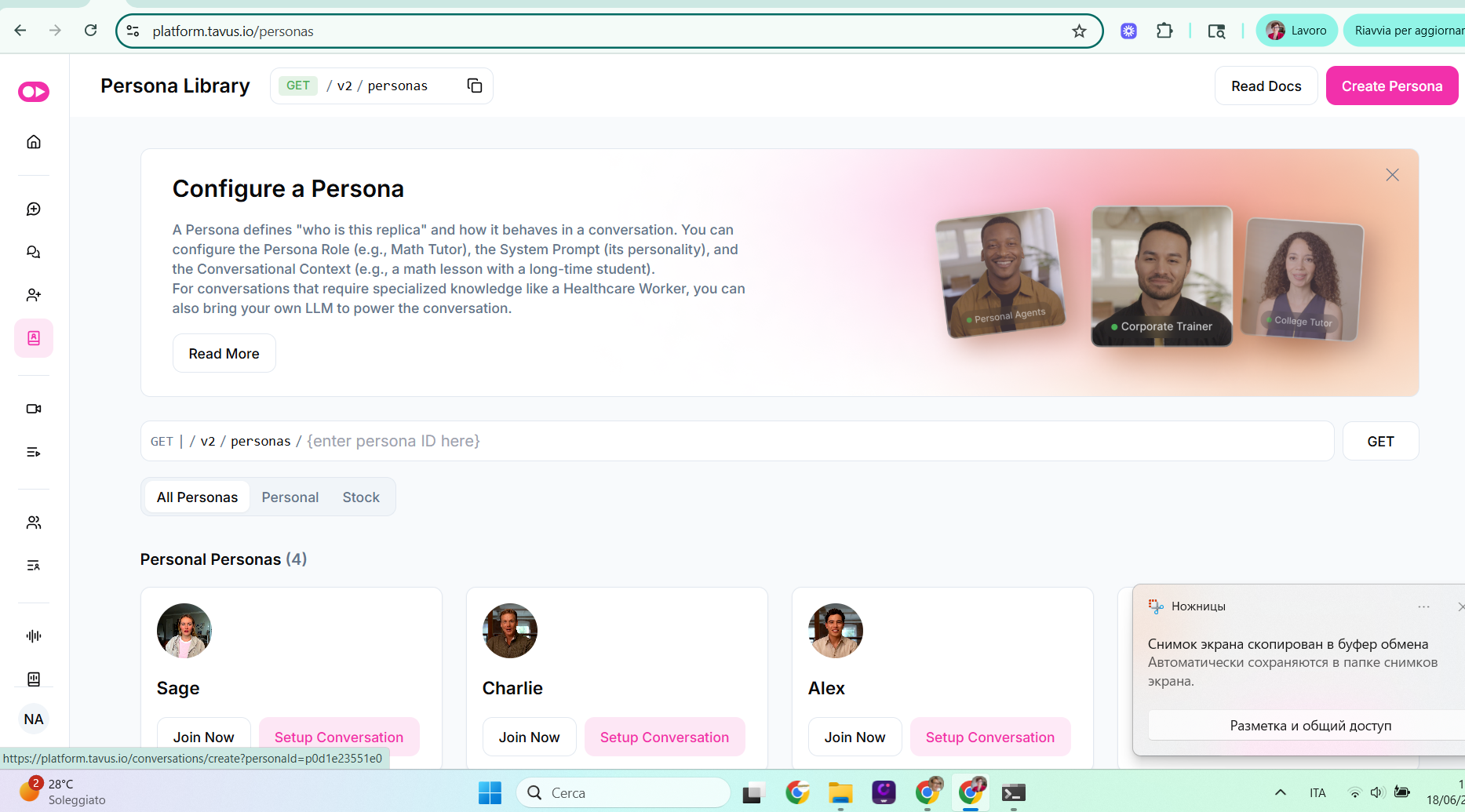The height and width of the screenshot is (812, 1465).
Task: Open the video camera sidebar icon
Action: point(34,409)
